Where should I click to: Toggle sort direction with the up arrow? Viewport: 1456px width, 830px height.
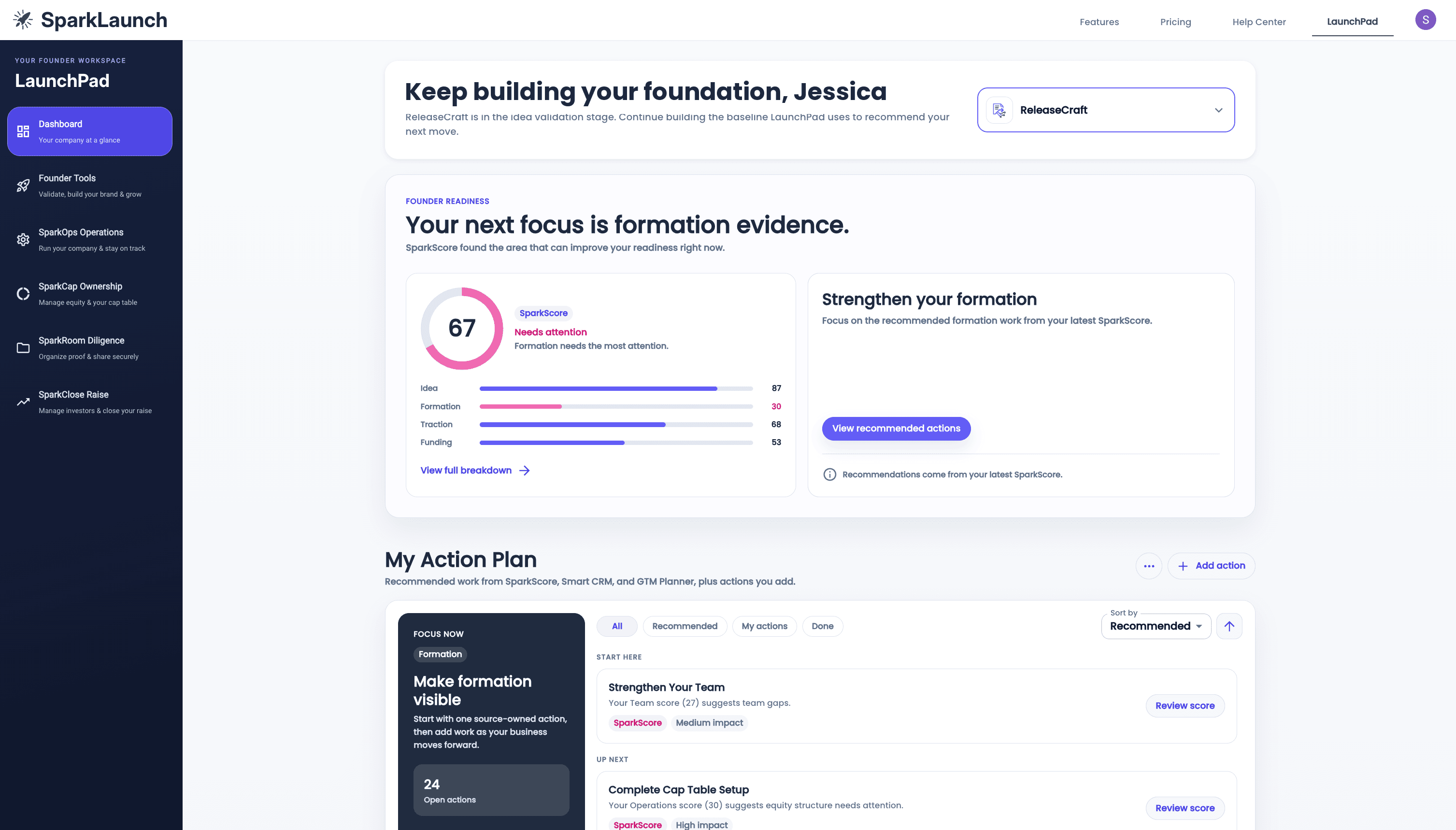pyautogui.click(x=1228, y=627)
